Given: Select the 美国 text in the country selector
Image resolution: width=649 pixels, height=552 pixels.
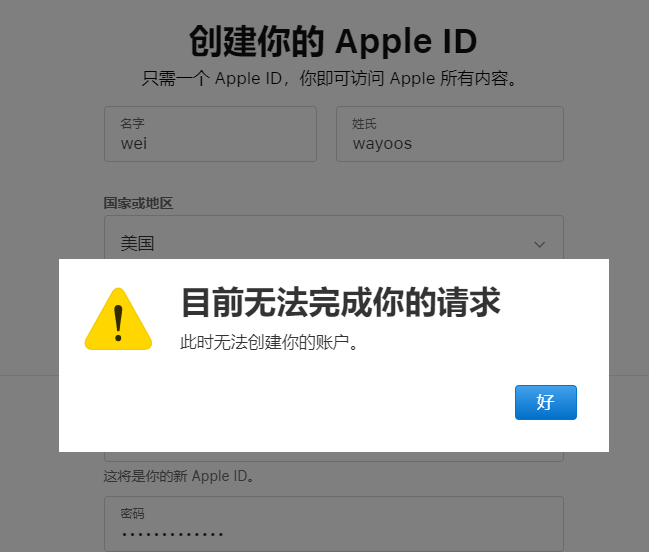Looking at the screenshot, I should tap(137, 243).
